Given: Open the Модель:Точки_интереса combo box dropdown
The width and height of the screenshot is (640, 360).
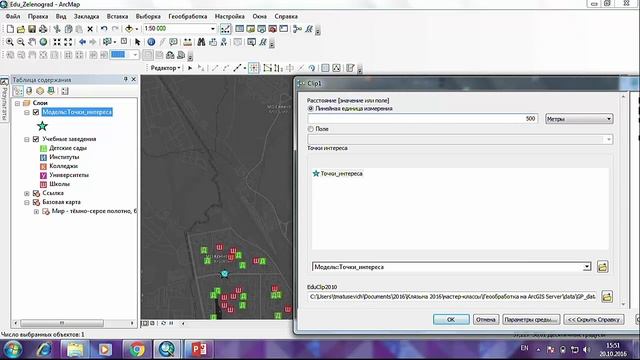Looking at the screenshot, I should pos(587,267).
